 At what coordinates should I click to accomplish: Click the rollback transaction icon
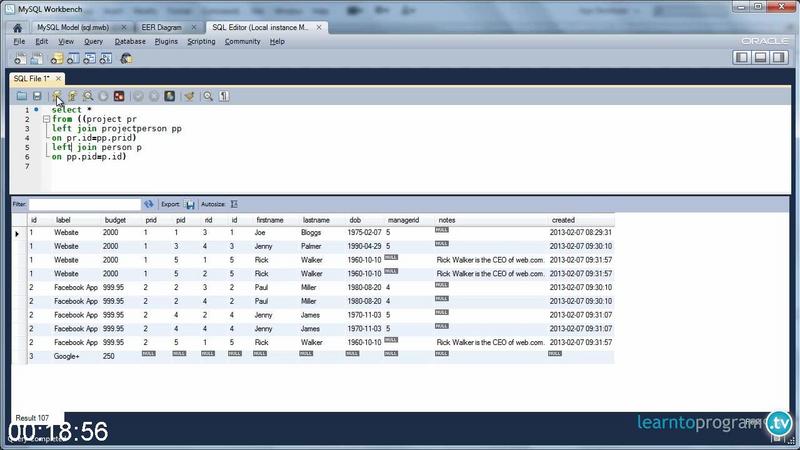tap(154, 96)
